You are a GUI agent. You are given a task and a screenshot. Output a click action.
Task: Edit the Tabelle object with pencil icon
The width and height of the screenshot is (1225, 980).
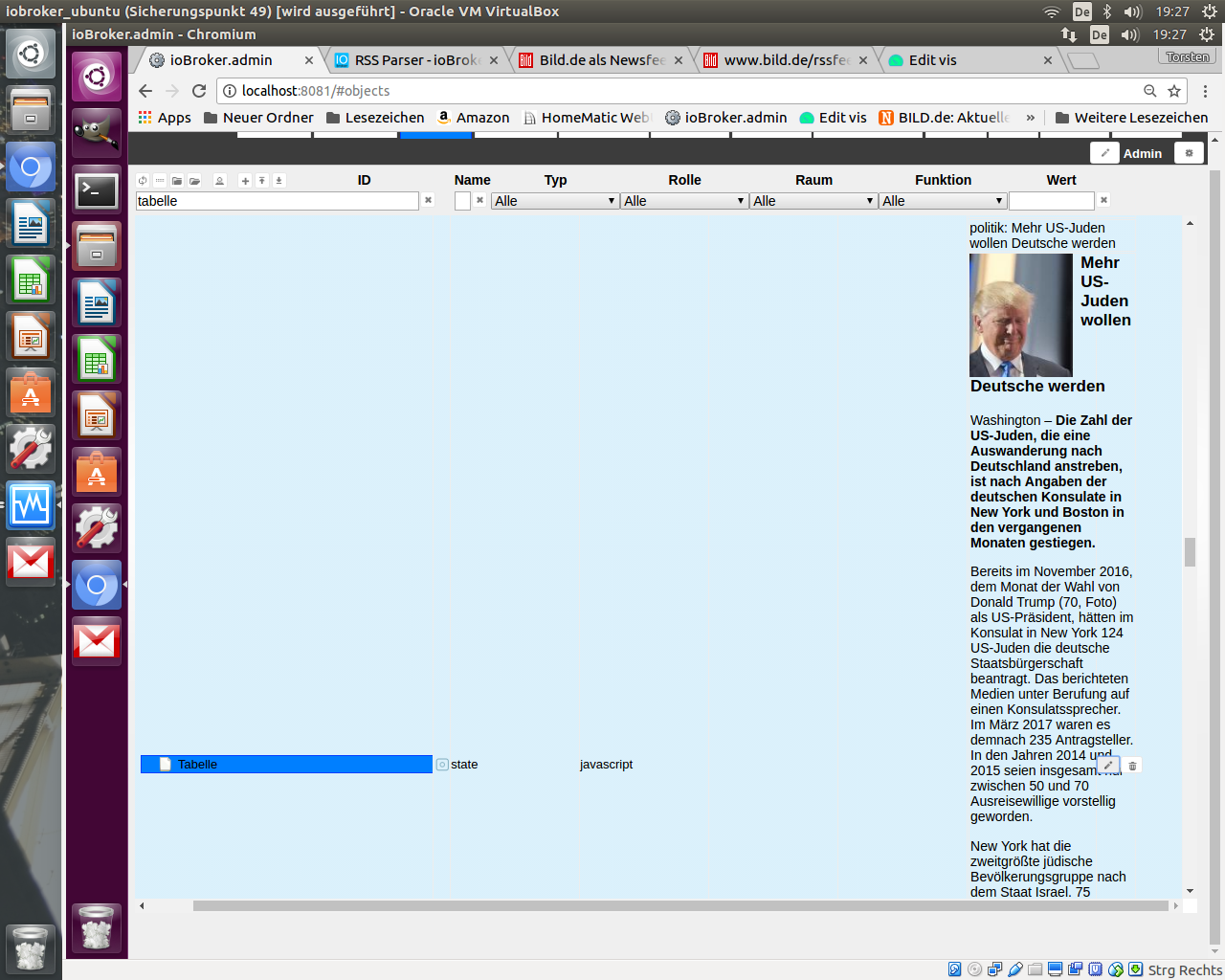(x=1108, y=765)
